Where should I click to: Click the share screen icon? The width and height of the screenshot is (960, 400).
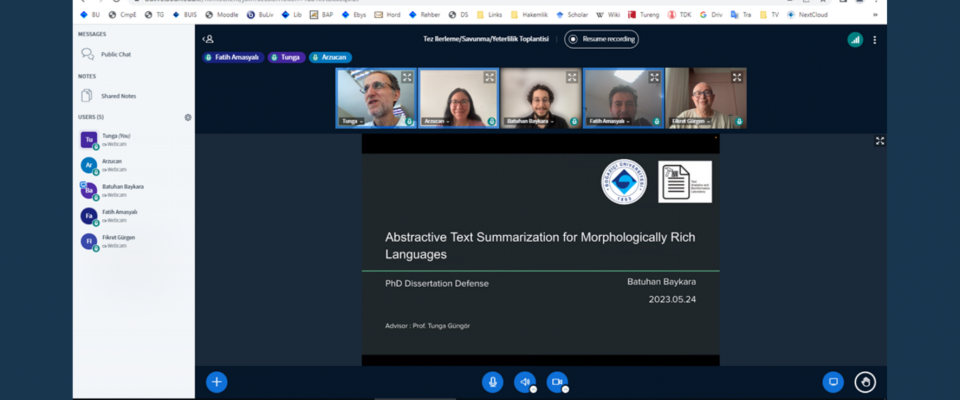click(833, 382)
